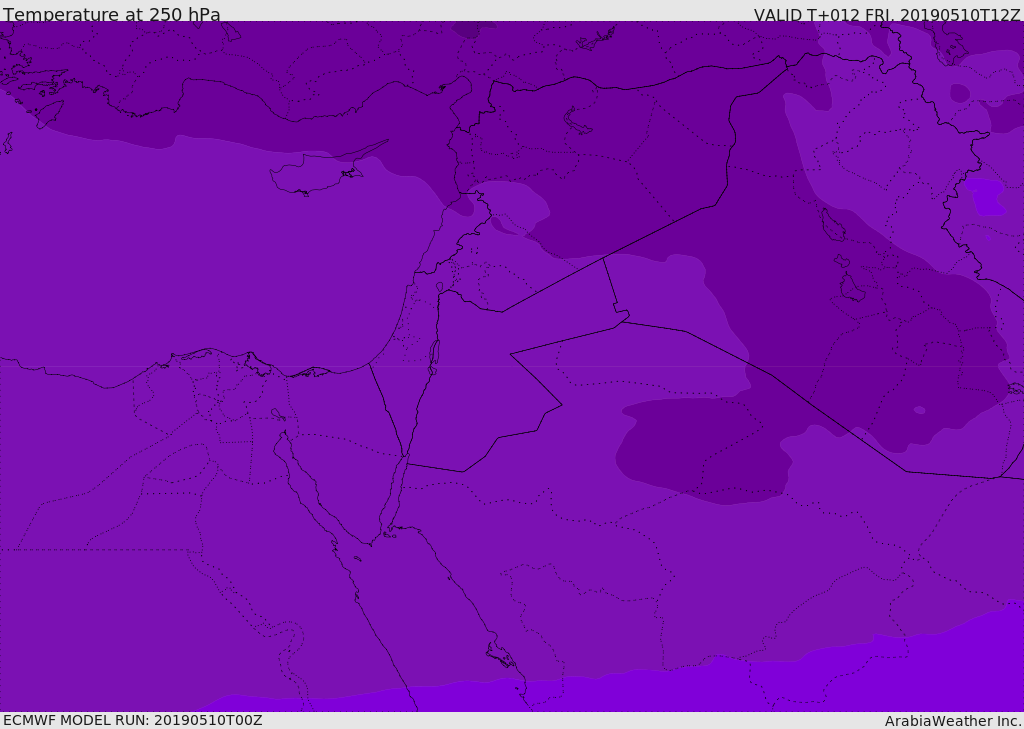Click the small light oval inside eastern dark region

[919, 410]
